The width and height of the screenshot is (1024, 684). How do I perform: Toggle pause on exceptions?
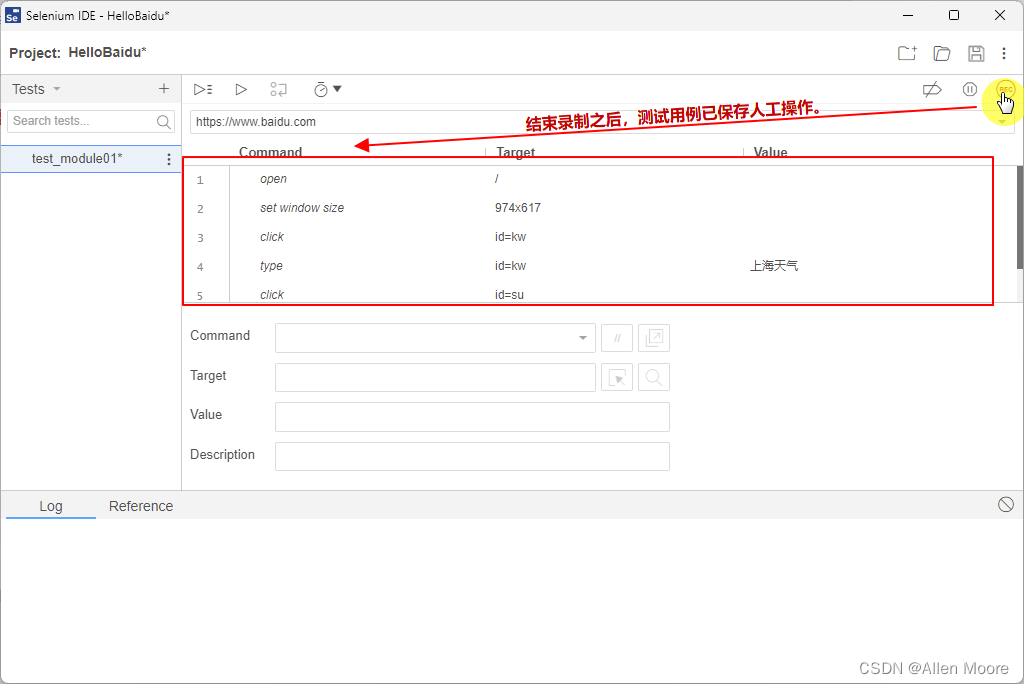point(970,90)
